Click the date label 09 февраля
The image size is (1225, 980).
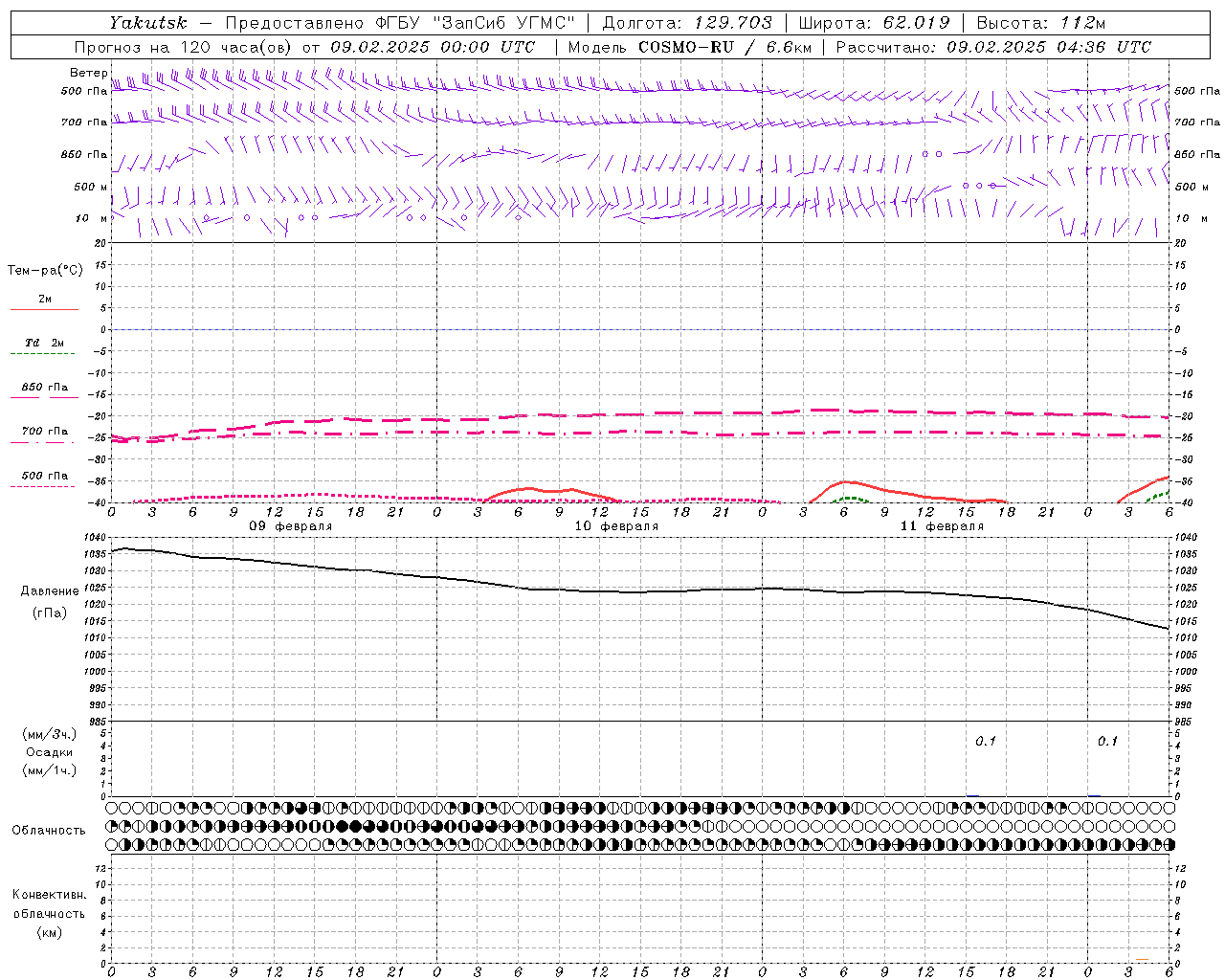click(291, 526)
